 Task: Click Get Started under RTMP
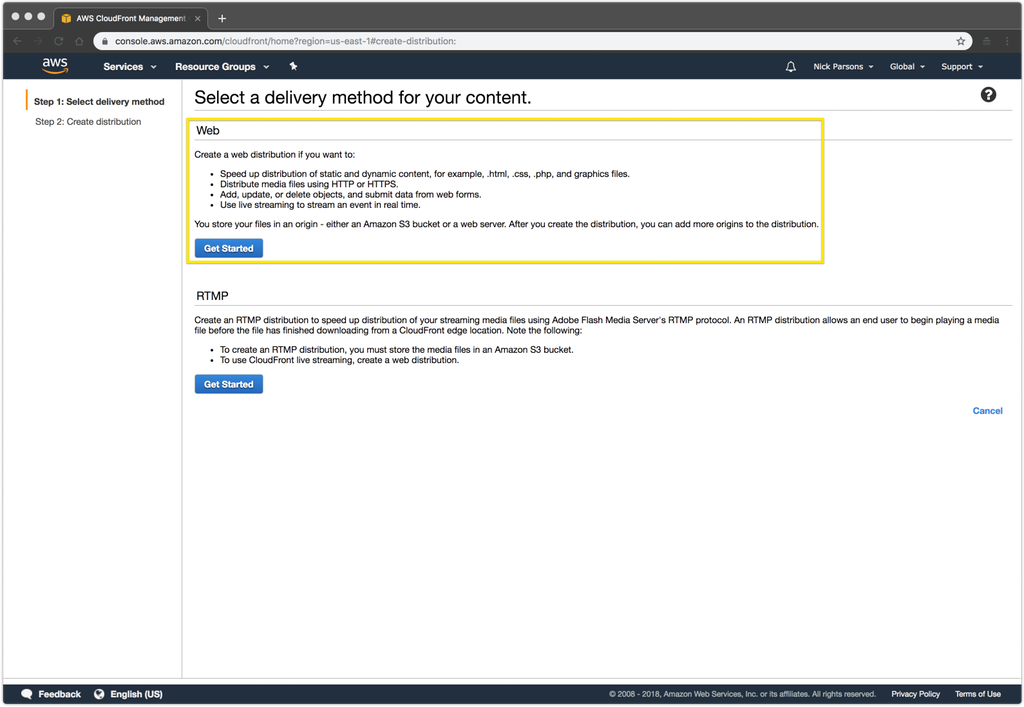click(229, 384)
